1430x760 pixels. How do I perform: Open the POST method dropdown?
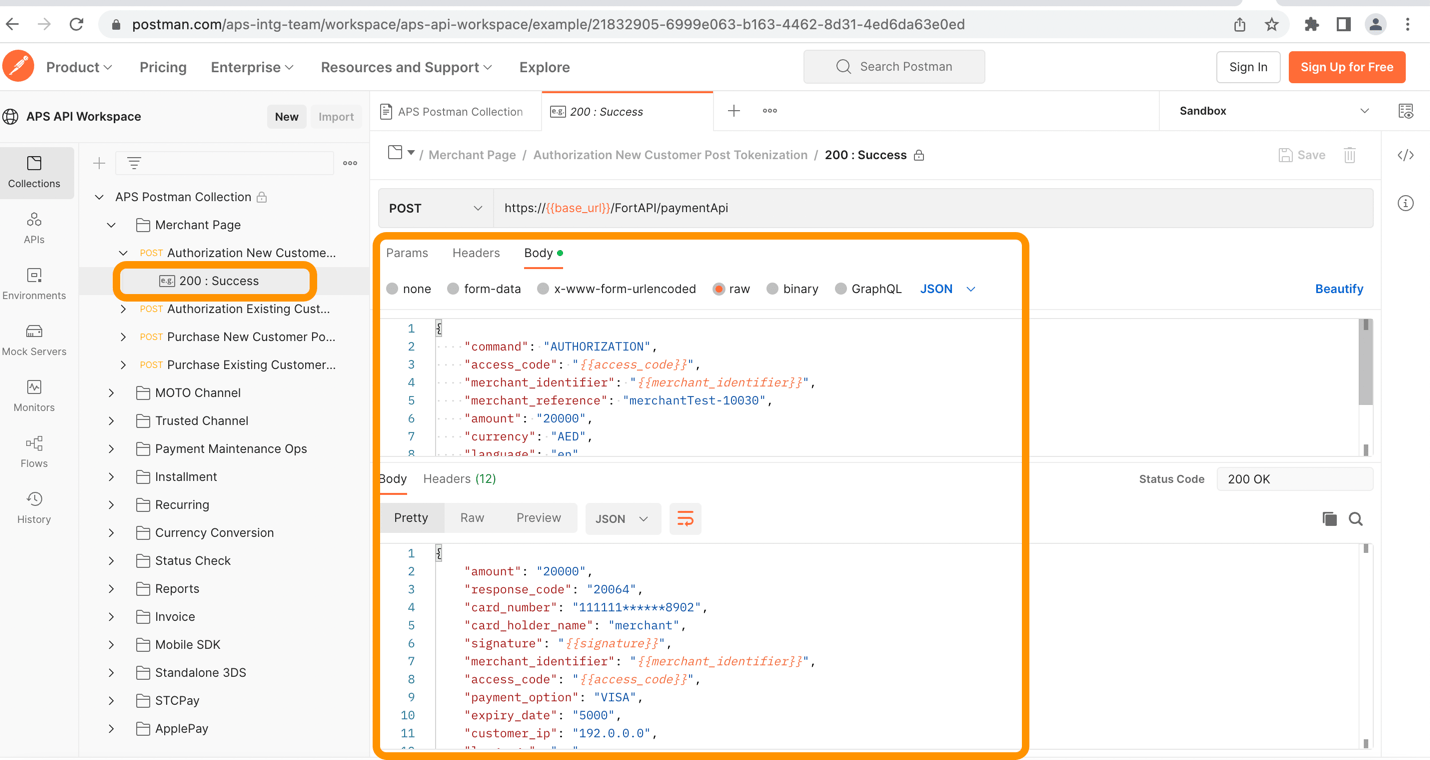click(435, 208)
